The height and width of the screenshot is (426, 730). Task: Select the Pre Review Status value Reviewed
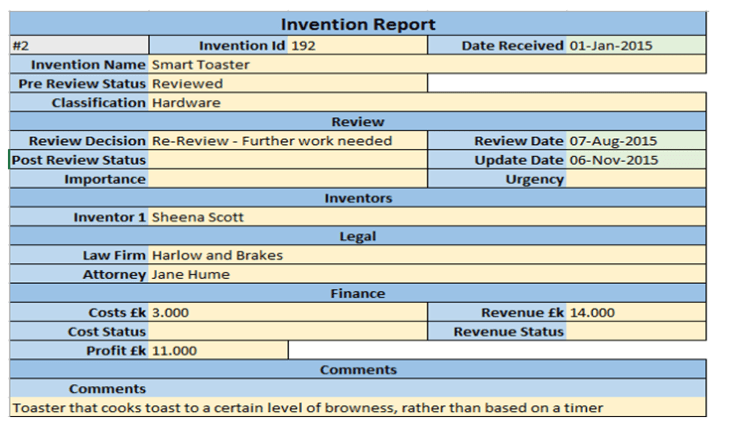tap(287, 84)
